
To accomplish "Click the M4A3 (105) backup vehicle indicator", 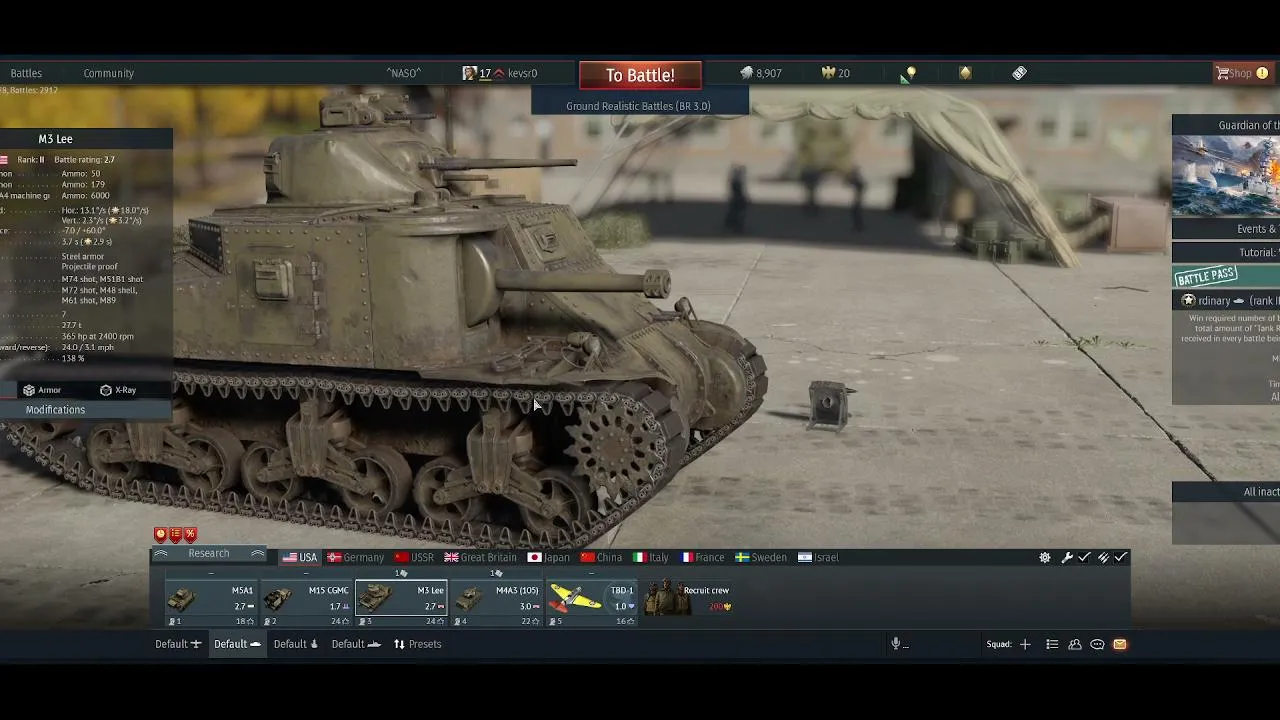I will pyautogui.click(x=495, y=573).
